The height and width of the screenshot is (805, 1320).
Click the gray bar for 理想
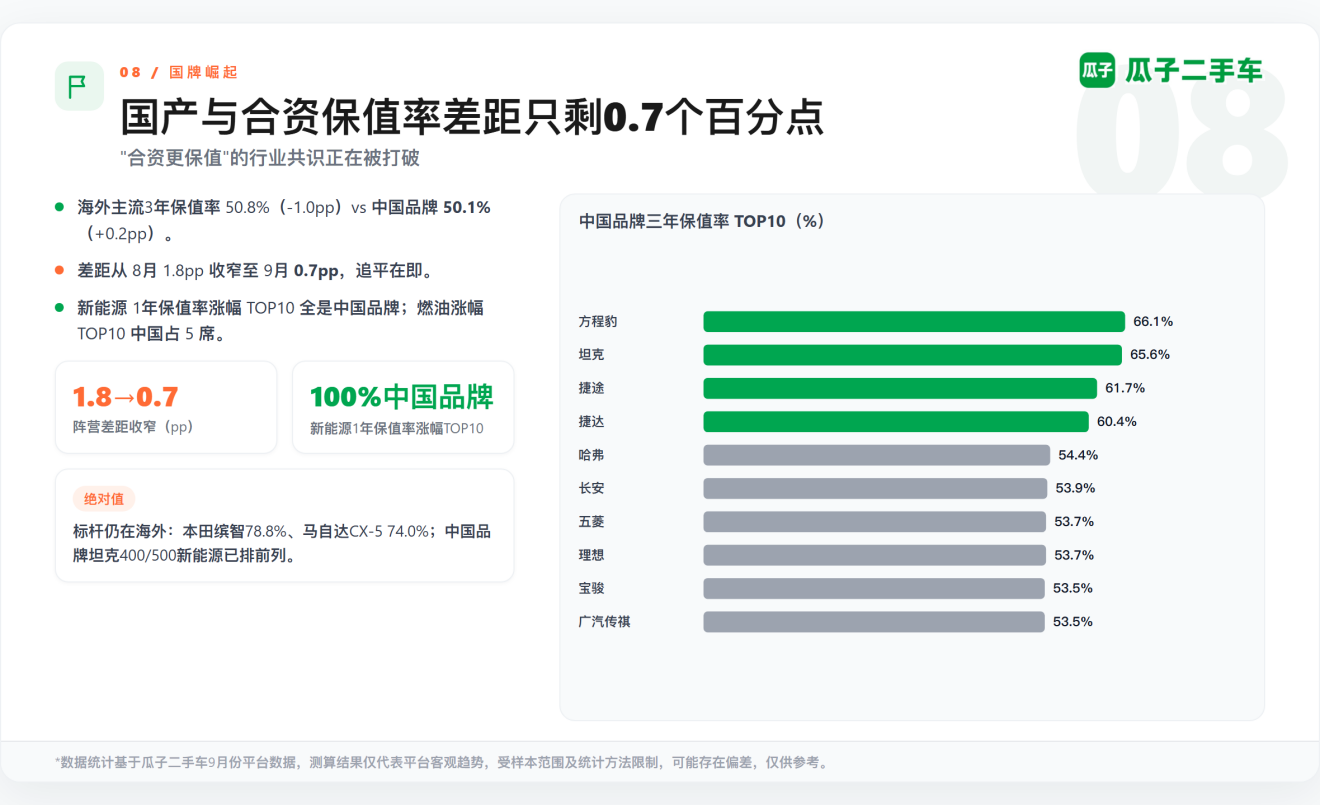pos(874,555)
